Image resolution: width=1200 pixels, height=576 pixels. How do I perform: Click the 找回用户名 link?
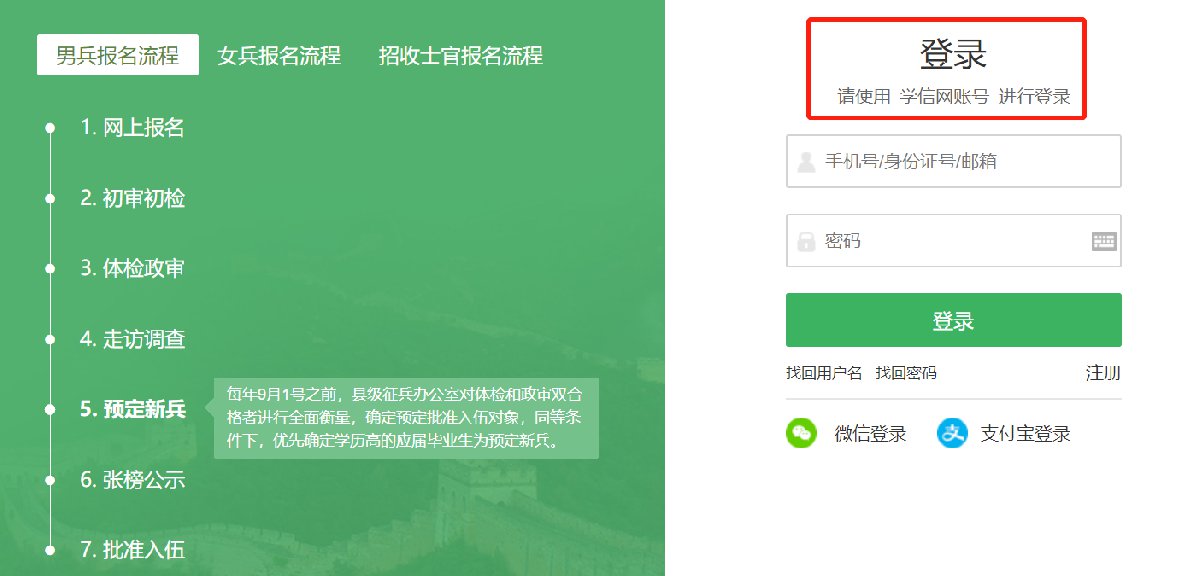click(824, 373)
